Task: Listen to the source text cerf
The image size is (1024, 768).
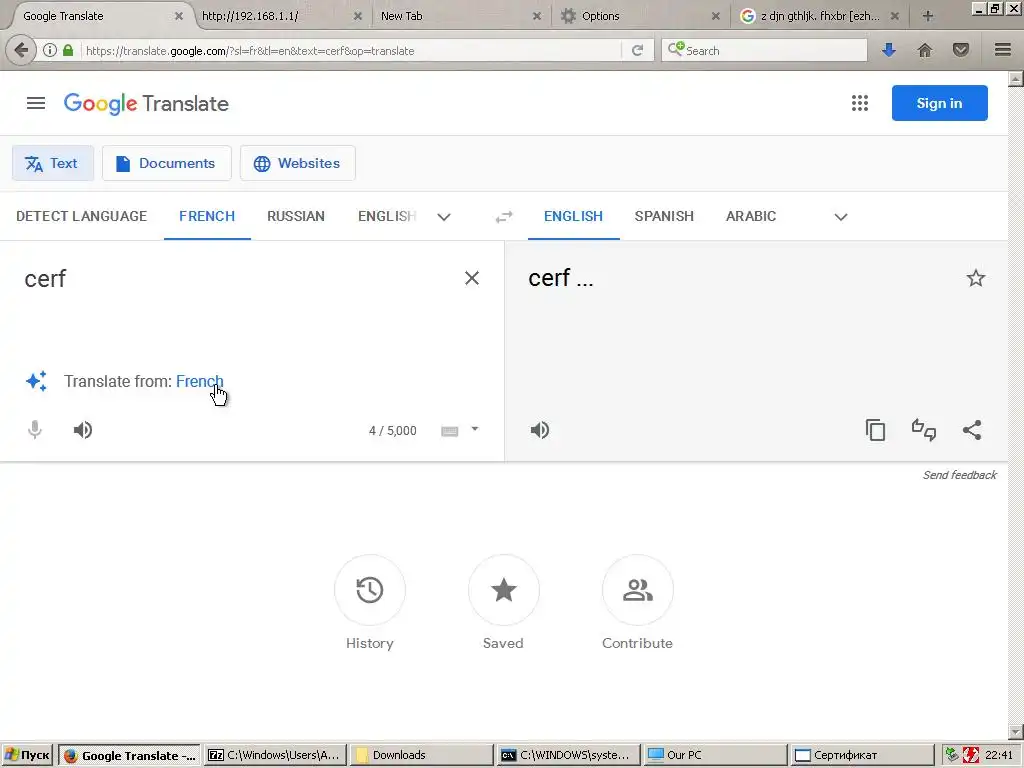Action: coord(82,430)
